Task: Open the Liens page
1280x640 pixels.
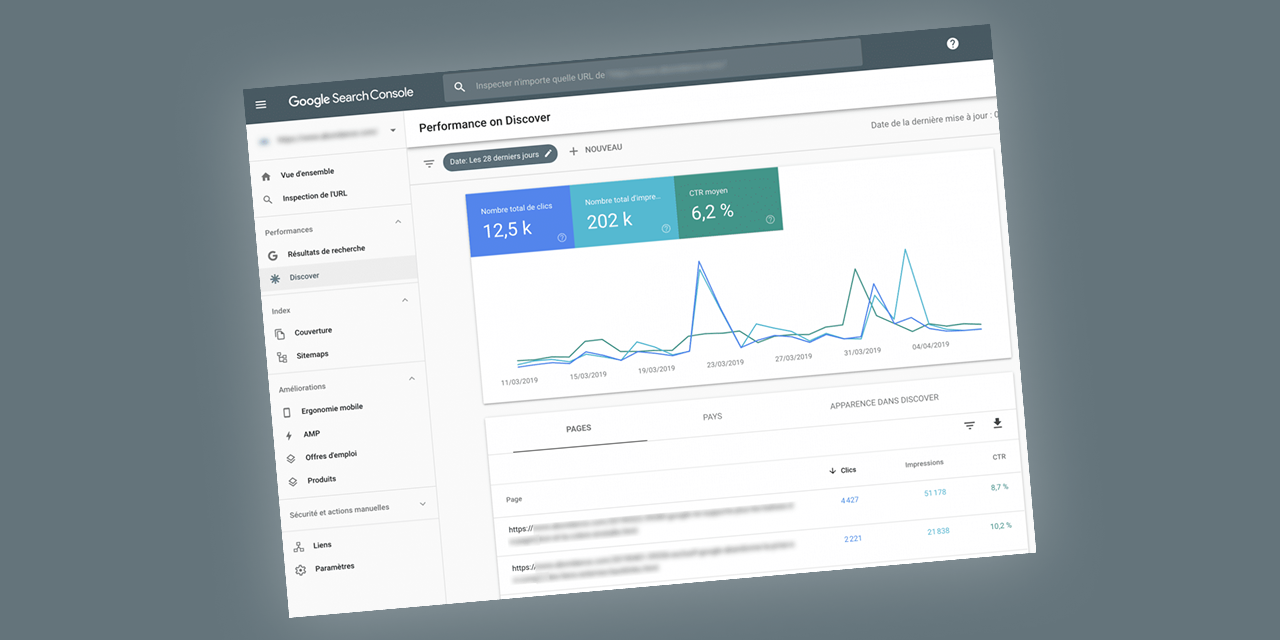Action: click(x=322, y=545)
